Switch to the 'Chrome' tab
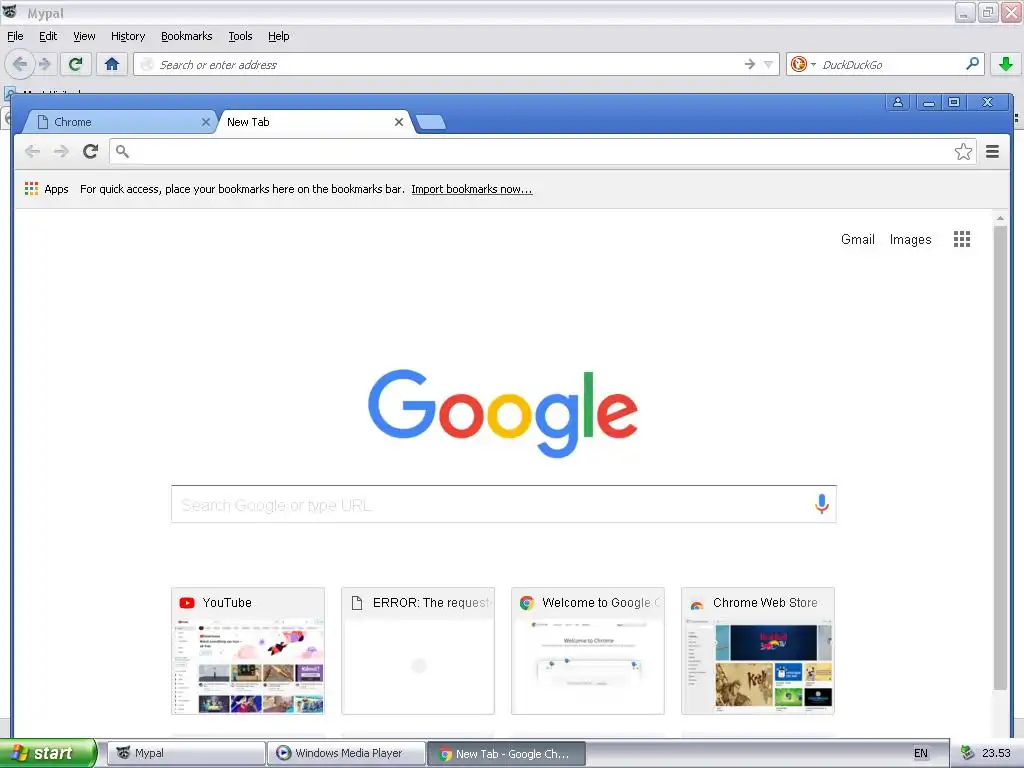 coord(120,122)
